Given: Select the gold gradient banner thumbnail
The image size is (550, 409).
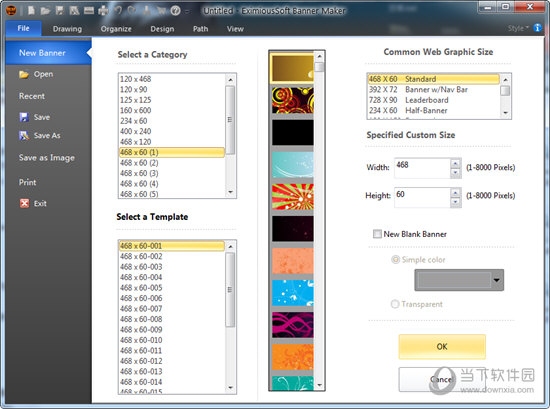Looking at the screenshot, I should coord(292,68).
